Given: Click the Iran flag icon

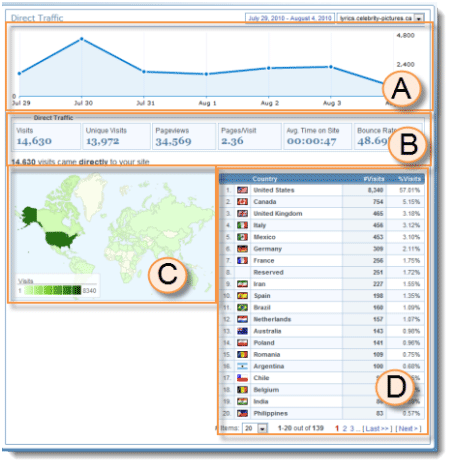Looking at the screenshot, I should click(x=242, y=284).
